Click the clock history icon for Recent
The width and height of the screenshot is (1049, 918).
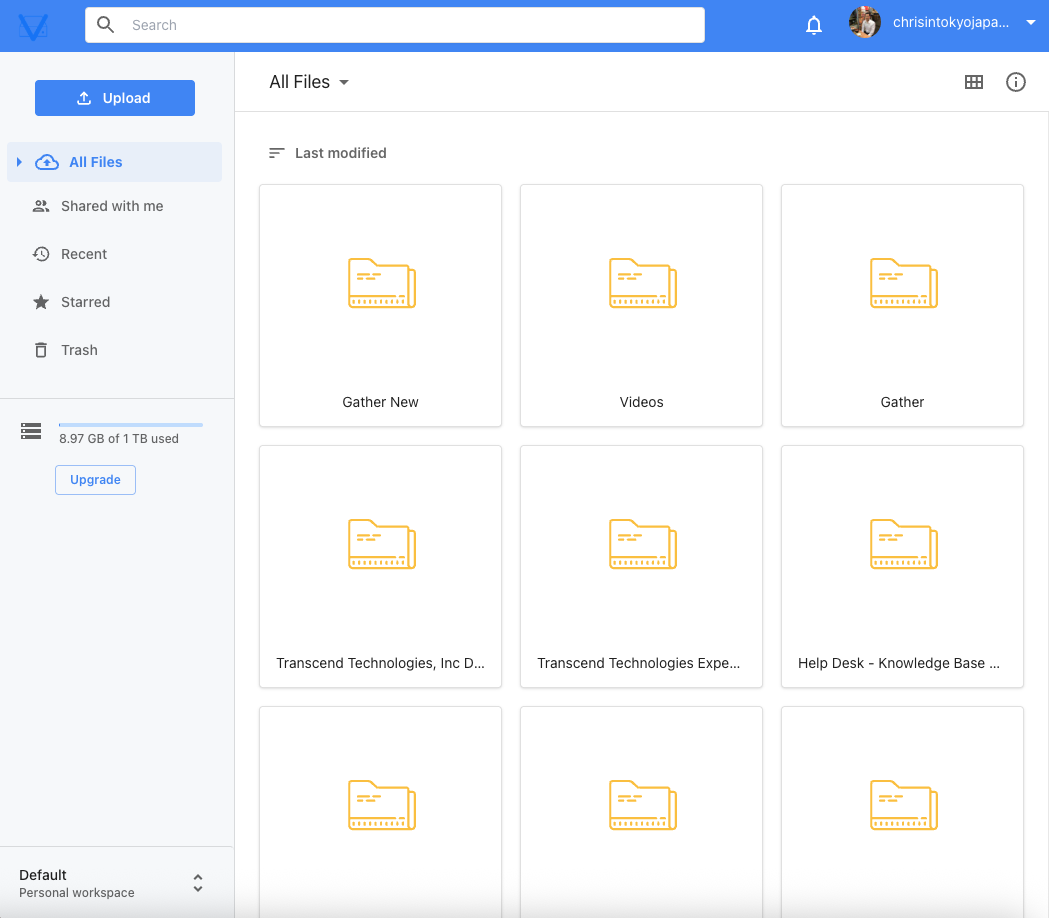(x=41, y=254)
